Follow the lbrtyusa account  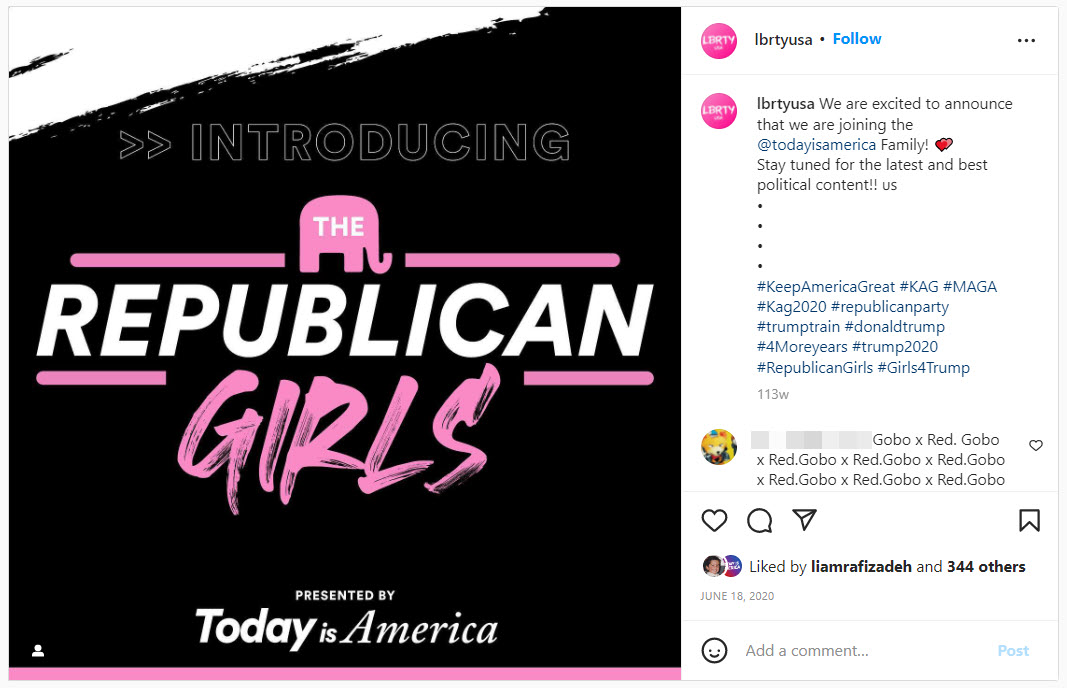857,39
